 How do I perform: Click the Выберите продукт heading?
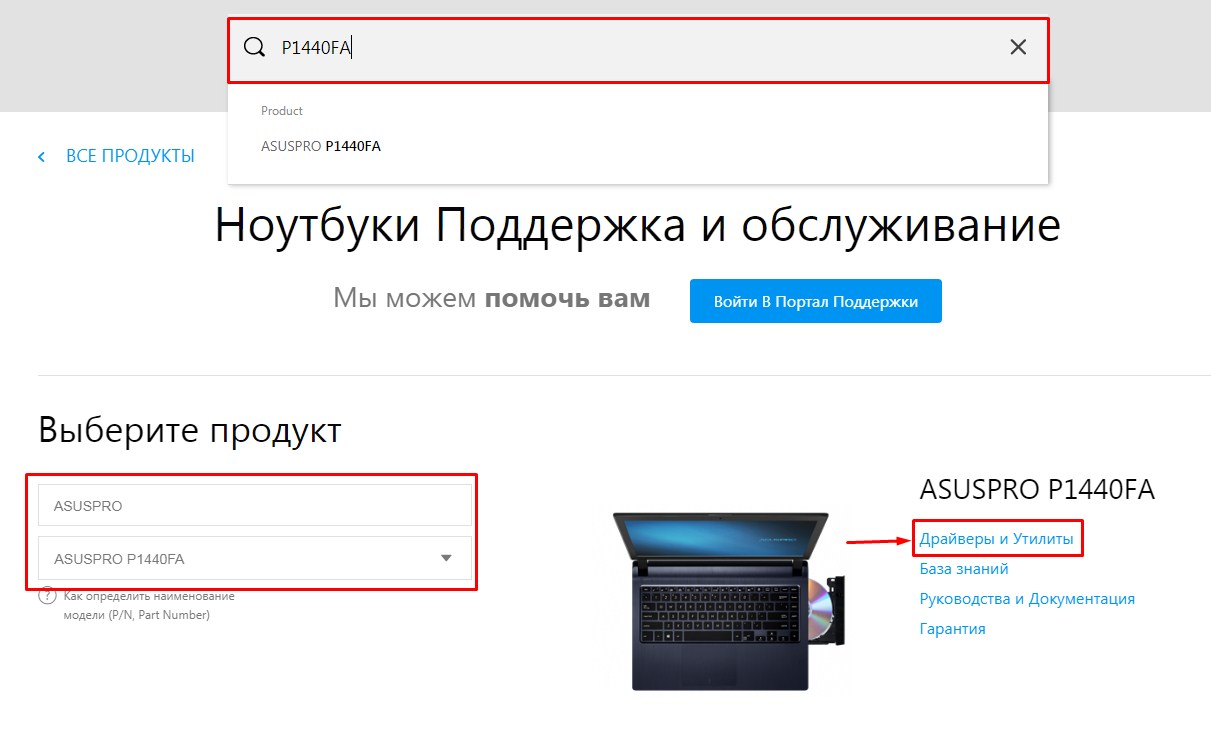click(x=190, y=431)
